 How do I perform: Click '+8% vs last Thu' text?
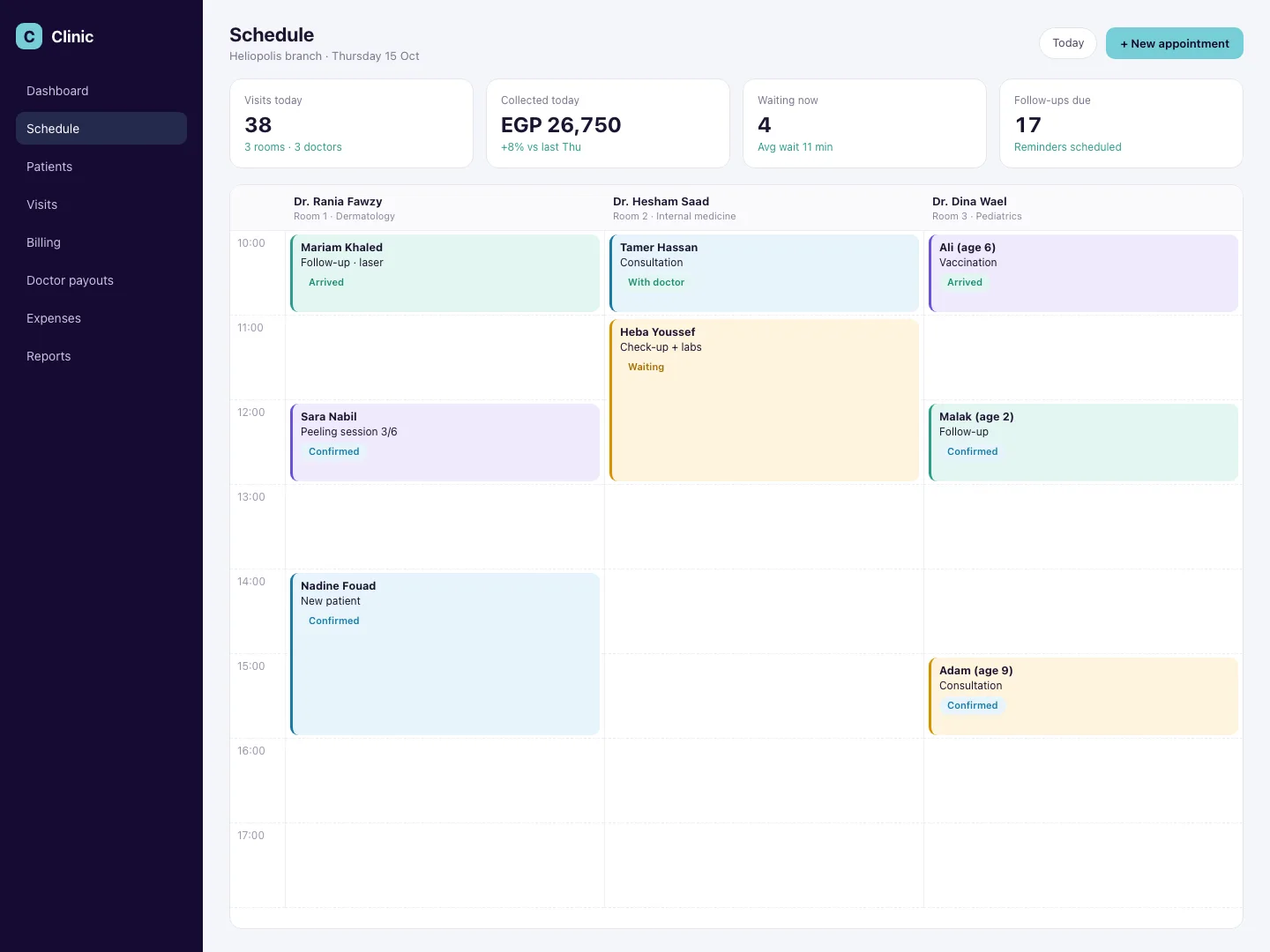pos(541,147)
